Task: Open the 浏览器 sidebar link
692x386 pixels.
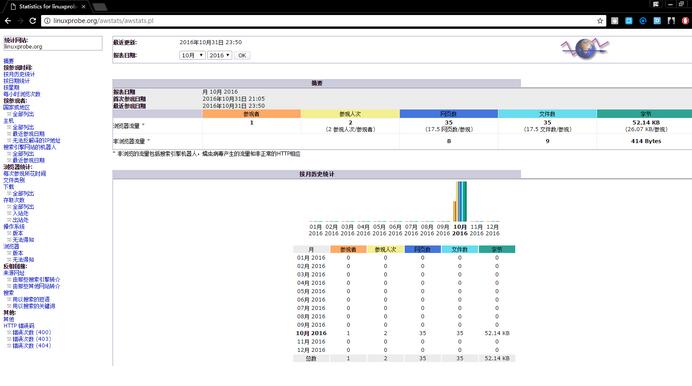Action: [11, 246]
